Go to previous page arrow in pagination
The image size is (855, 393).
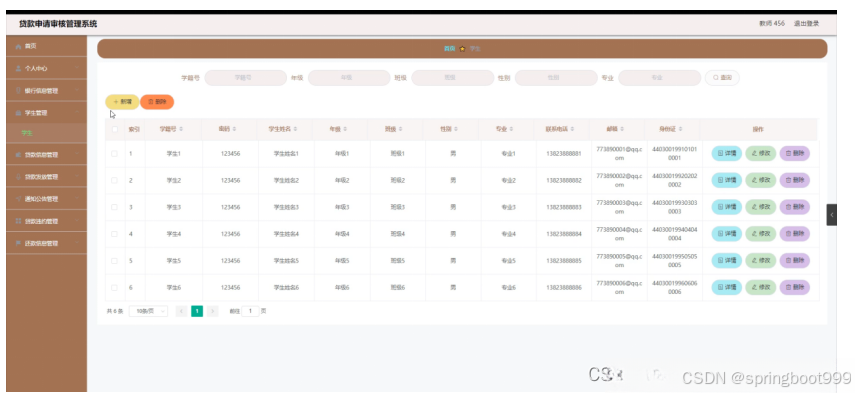pyautogui.click(x=182, y=311)
